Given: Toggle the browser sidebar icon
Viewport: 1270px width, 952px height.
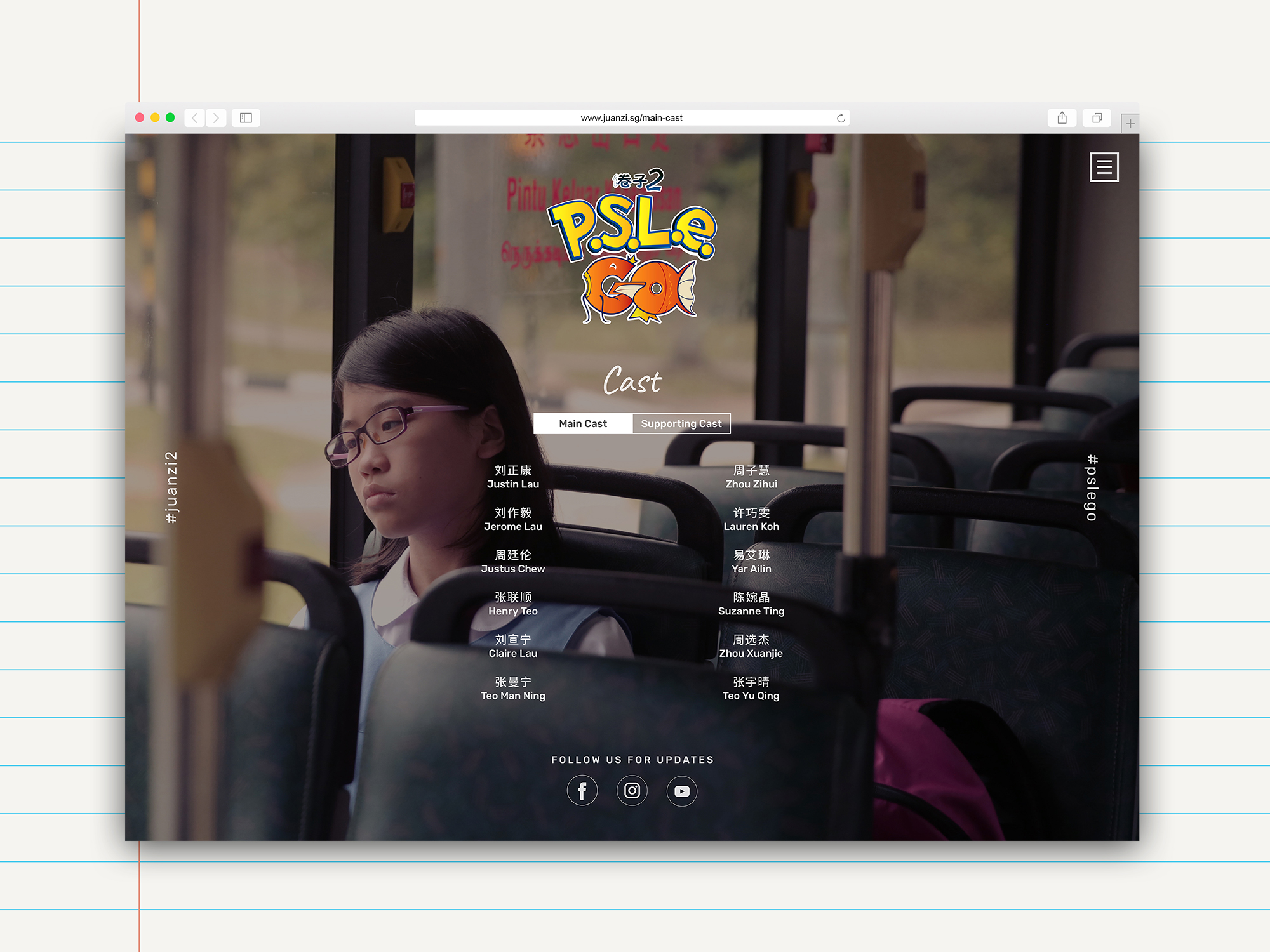Looking at the screenshot, I should click(246, 118).
